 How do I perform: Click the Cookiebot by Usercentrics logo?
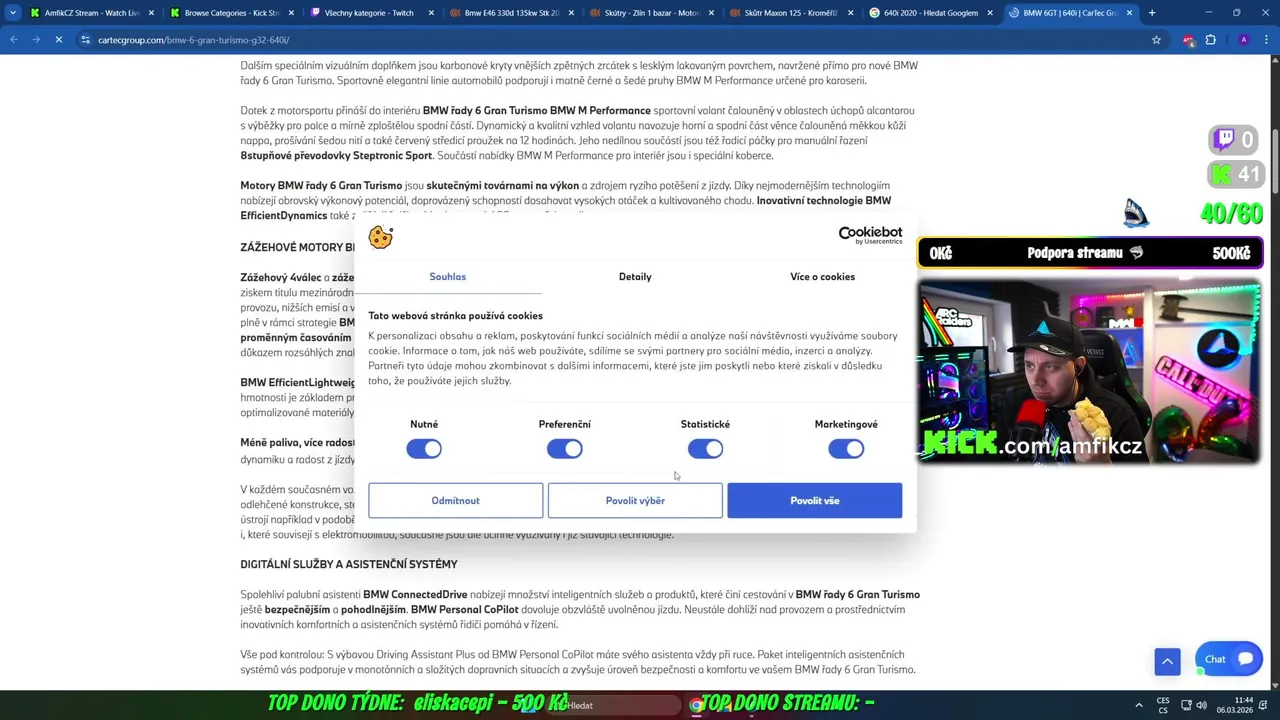[870, 235]
